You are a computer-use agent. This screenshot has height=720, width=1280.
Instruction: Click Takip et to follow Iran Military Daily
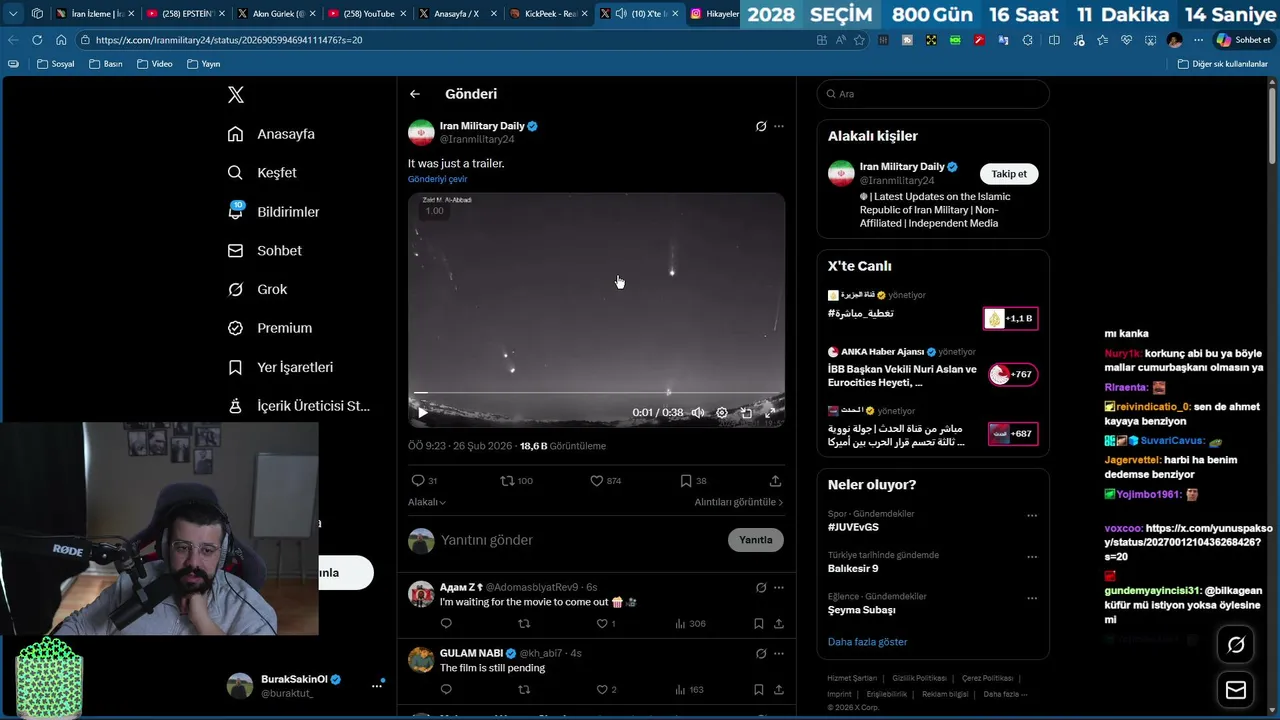[x=1009, y=174]
